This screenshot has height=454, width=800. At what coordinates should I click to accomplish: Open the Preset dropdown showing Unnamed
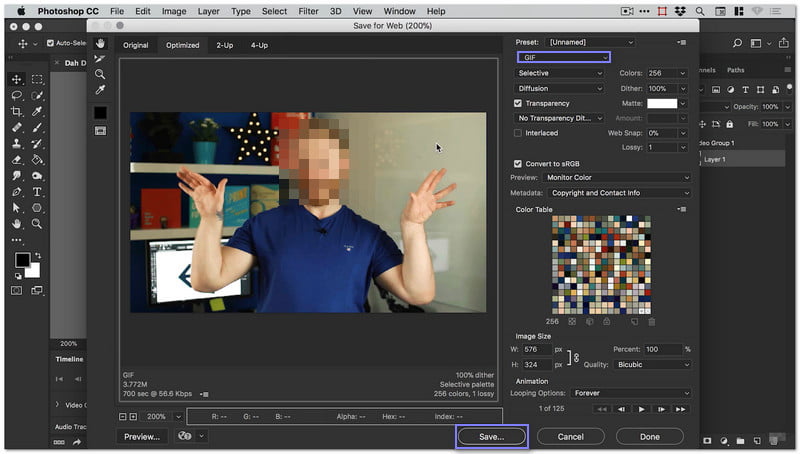[x=590, y=42]
